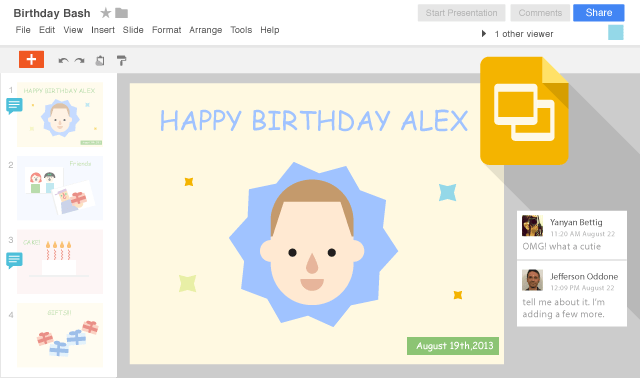Select the cyan star shape on slide
The width and height of the screenshot is (640, 378).
(x=447, y=192)
